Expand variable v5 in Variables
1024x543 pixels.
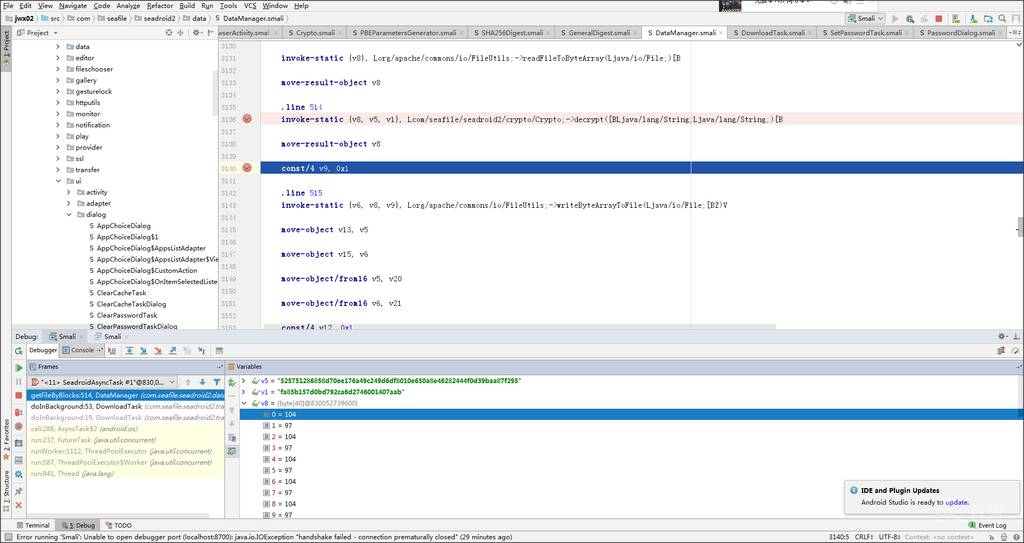tap(244, 380)
